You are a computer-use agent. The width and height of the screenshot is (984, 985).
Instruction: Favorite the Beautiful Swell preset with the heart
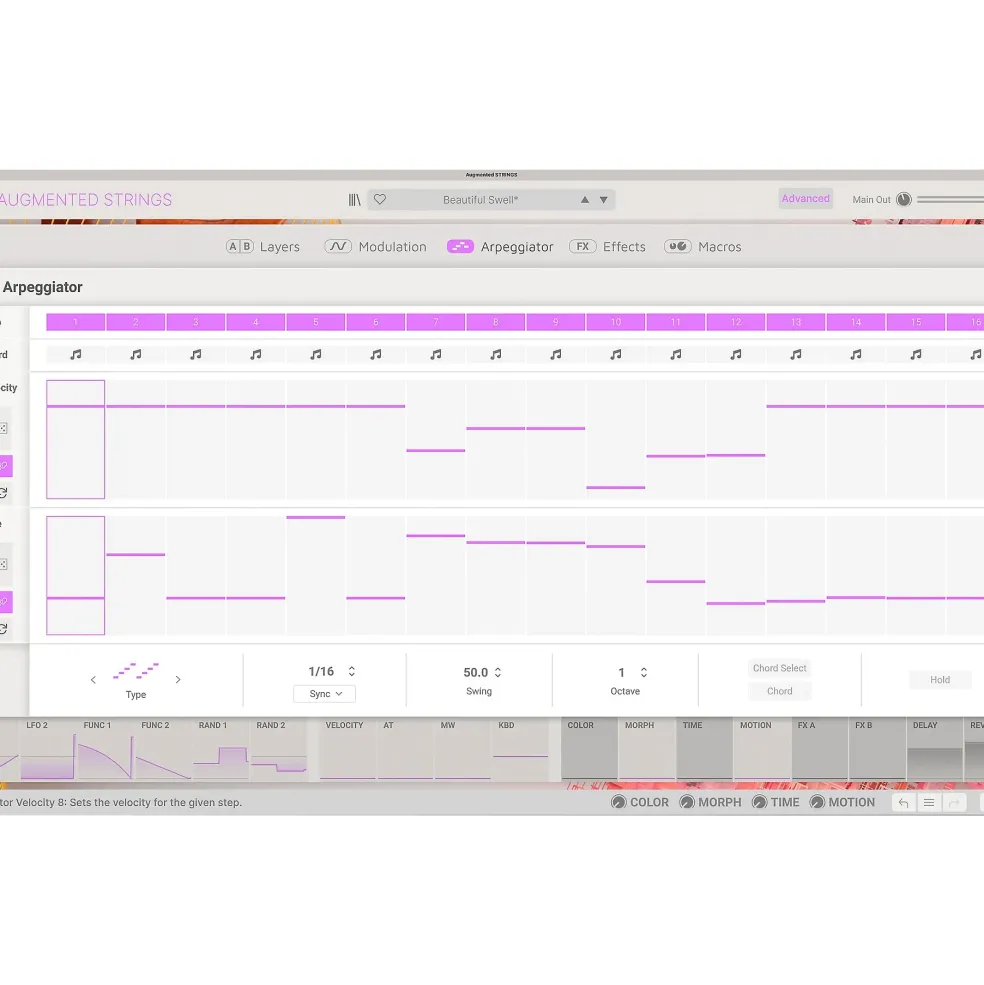tap(380, 200)
